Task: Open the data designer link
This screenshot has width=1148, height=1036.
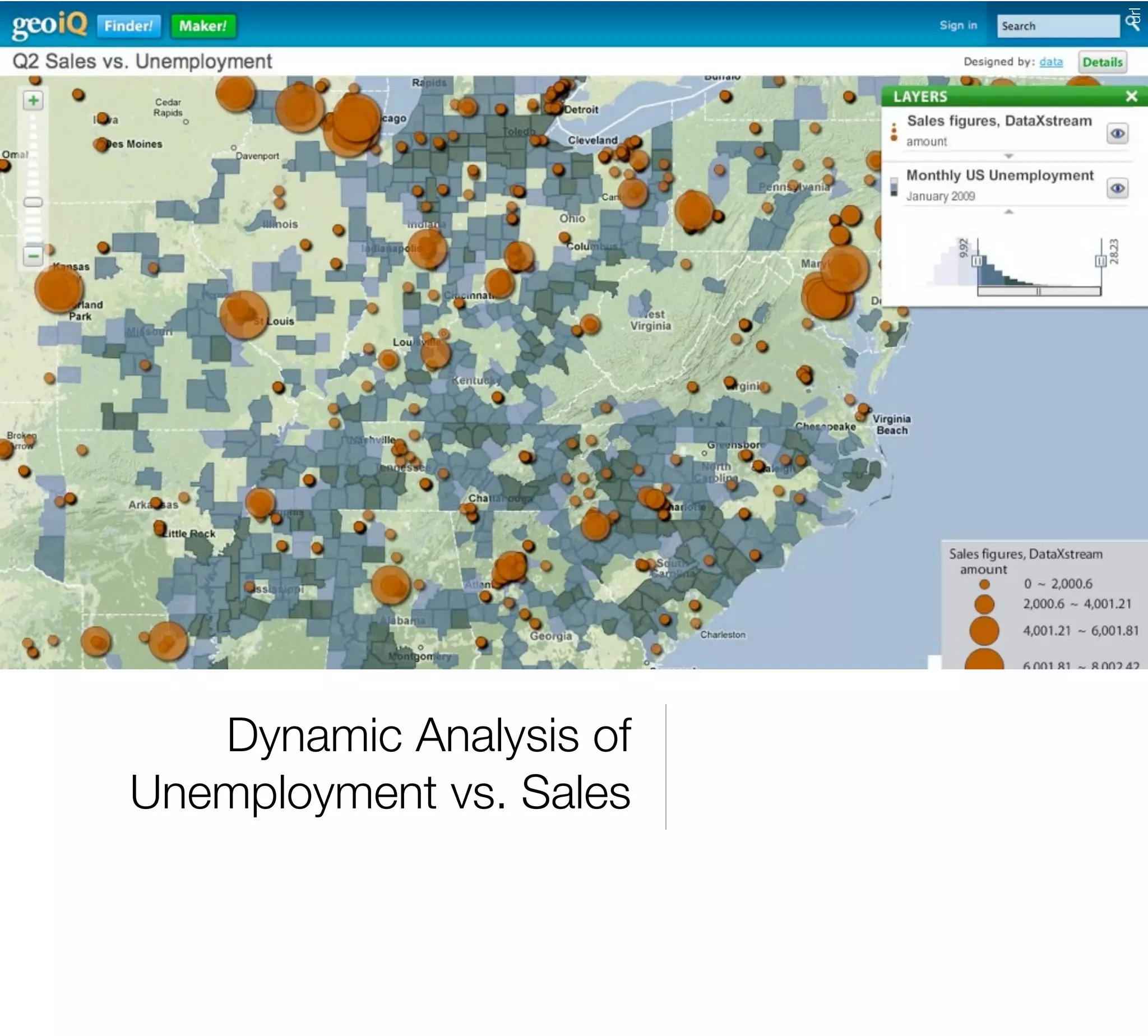Action: pyautogui.click(x=1050, y=62)
